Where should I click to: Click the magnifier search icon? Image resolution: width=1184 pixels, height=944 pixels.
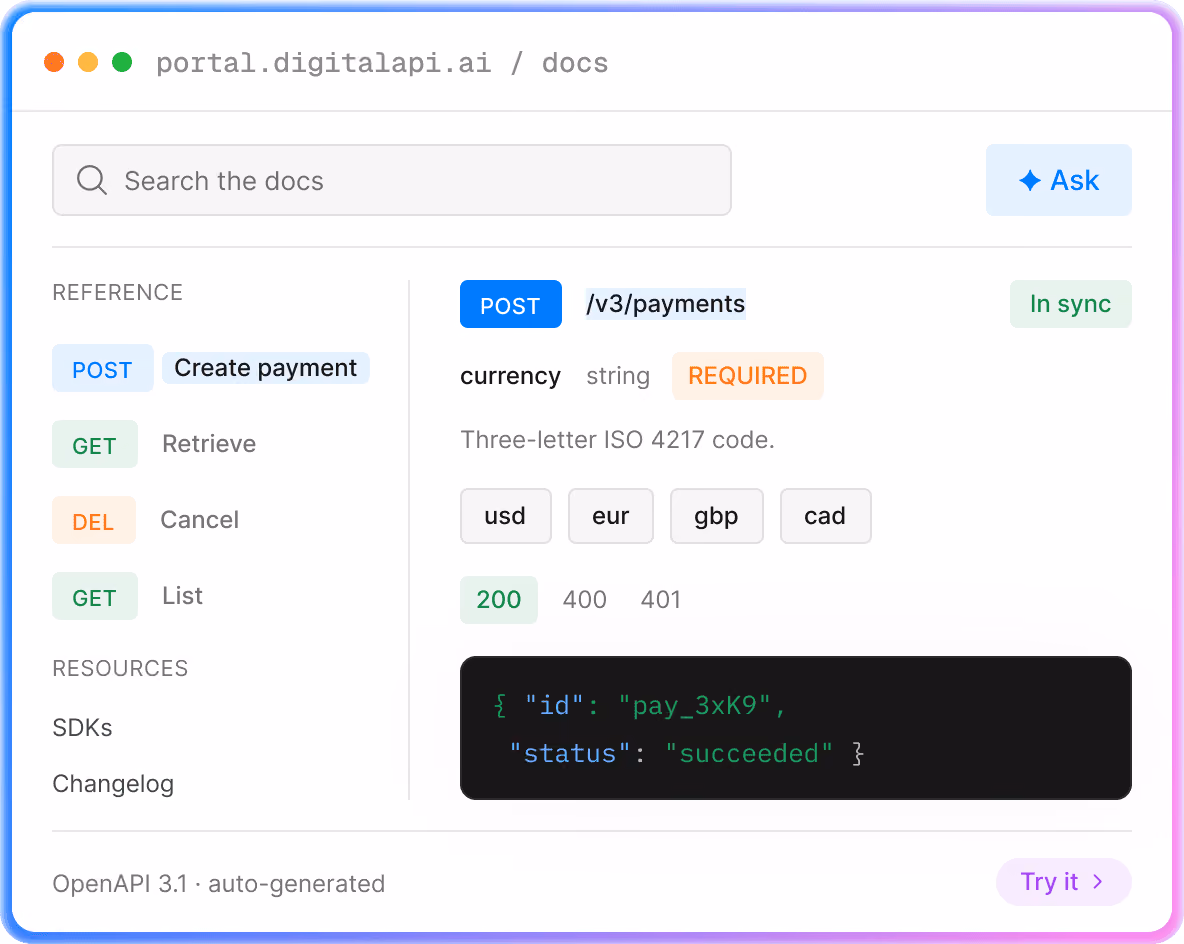pos(91,180)
